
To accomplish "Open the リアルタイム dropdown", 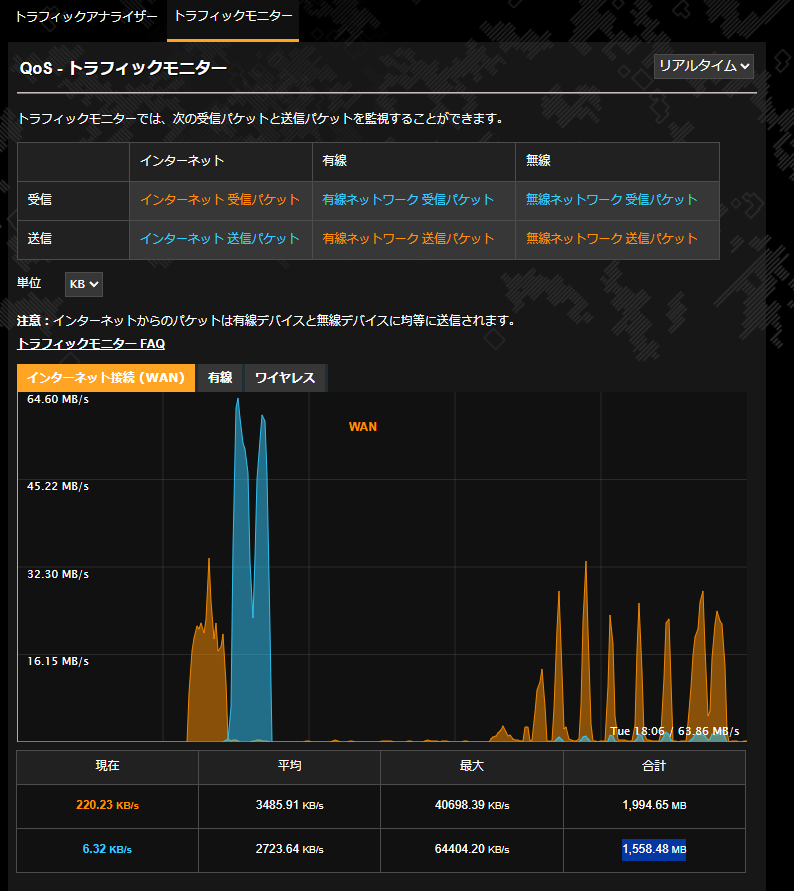I will (x=703, y=66).
